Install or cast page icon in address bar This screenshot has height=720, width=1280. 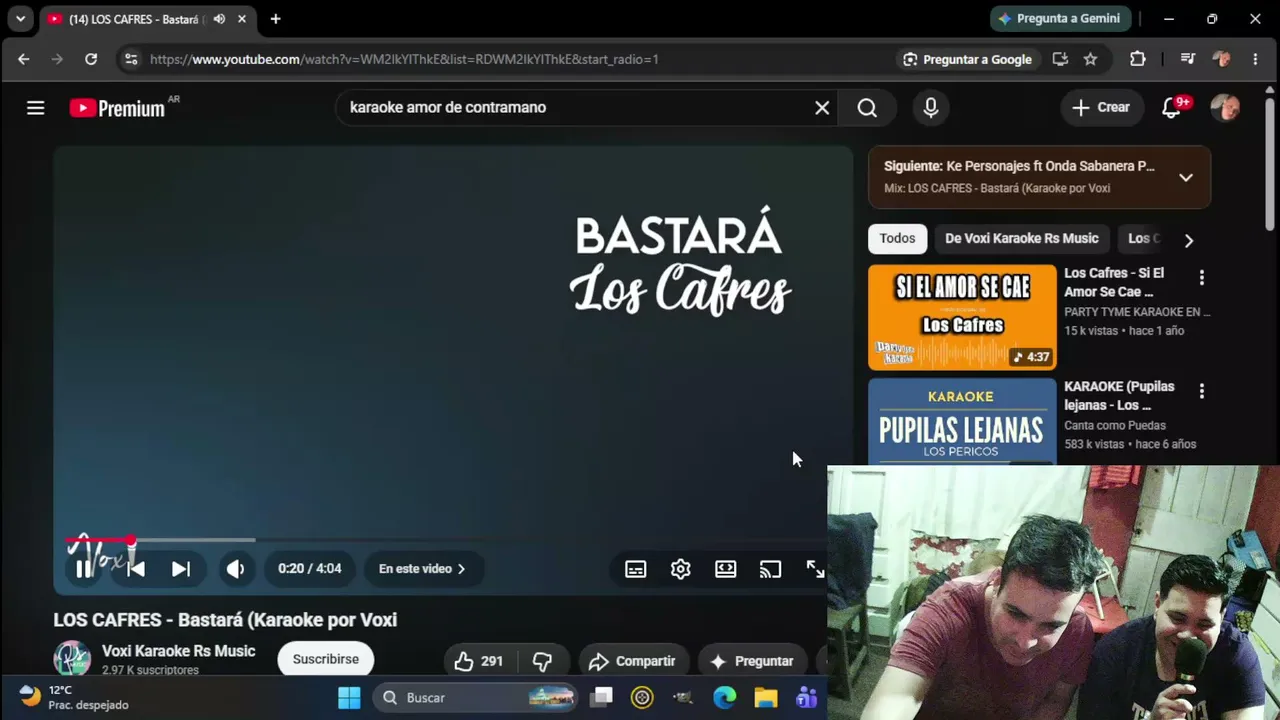click(1060, 59)
